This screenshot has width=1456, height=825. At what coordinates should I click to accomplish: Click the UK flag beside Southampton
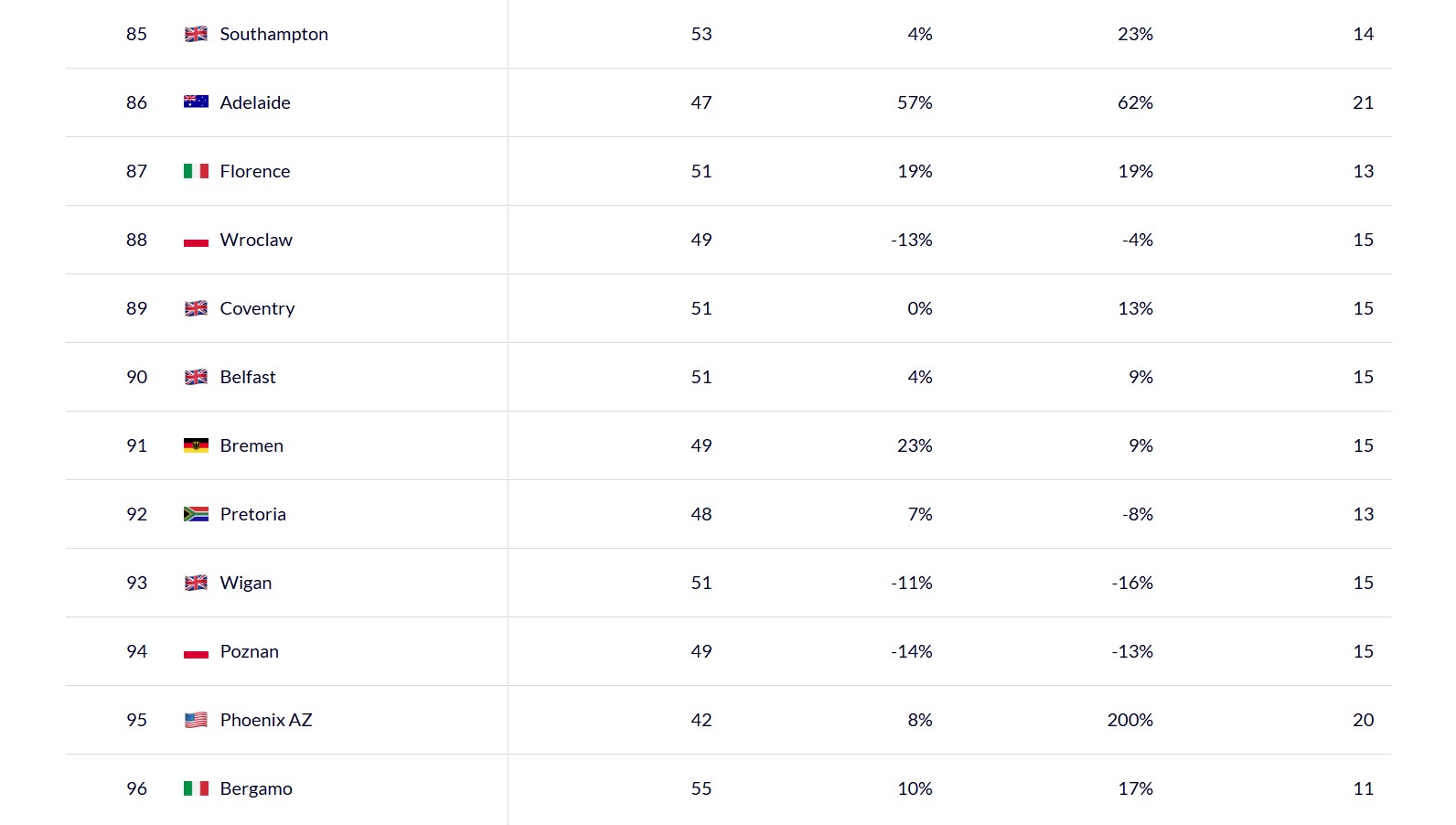[x=196, y=34]
